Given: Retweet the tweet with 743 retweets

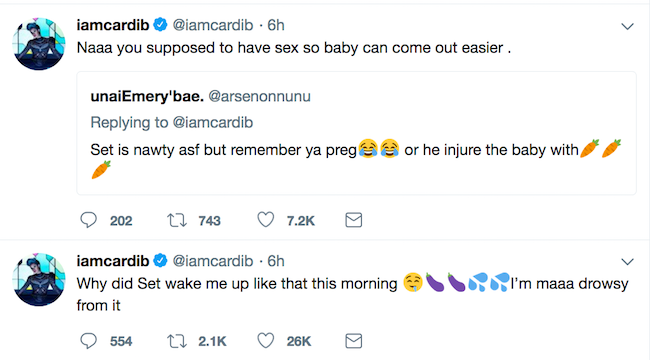Looking at the screenshot, I should pyautogui.click(x=177, y=220).
